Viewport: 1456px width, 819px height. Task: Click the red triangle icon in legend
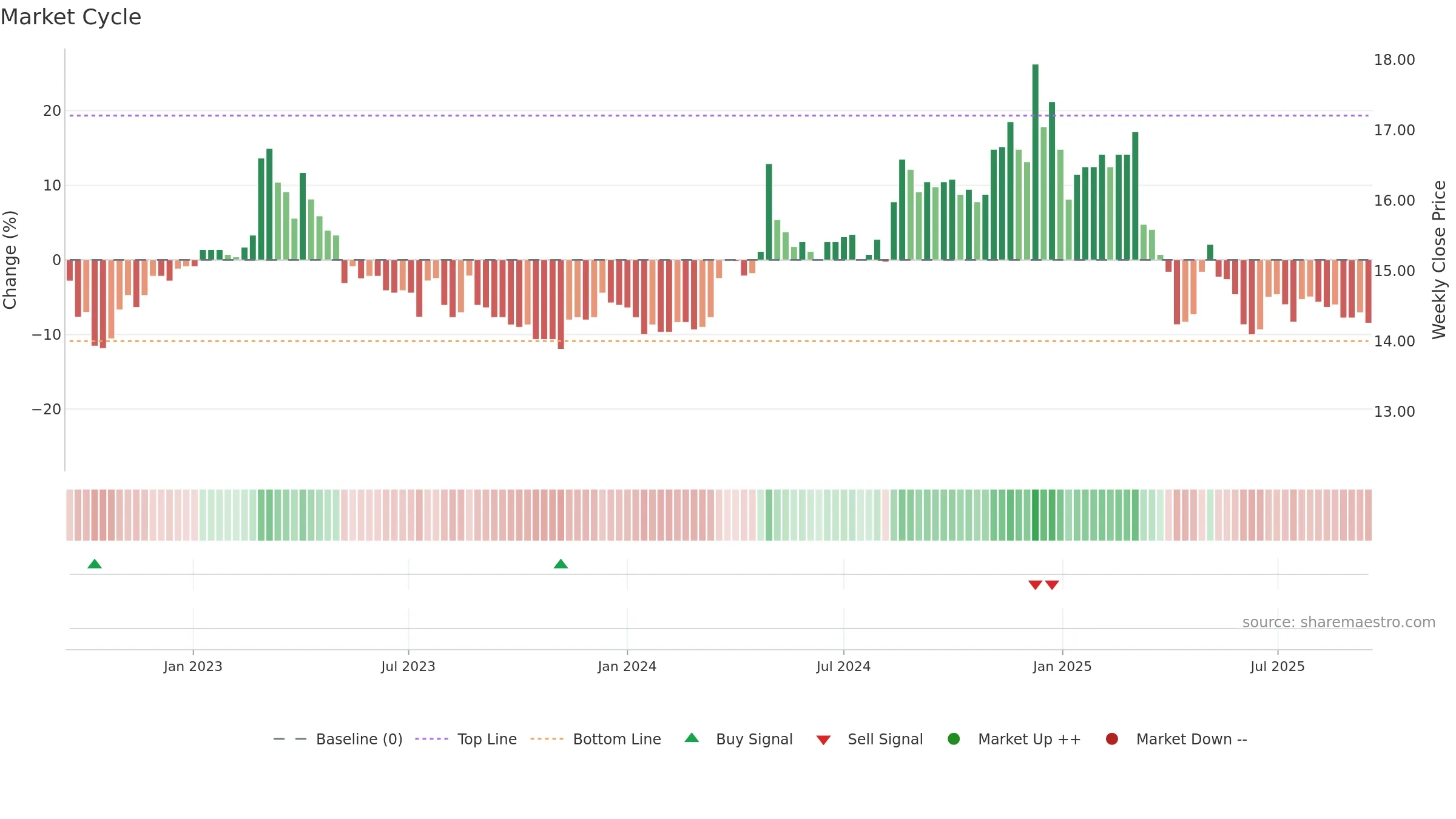(x=823, y=740)
